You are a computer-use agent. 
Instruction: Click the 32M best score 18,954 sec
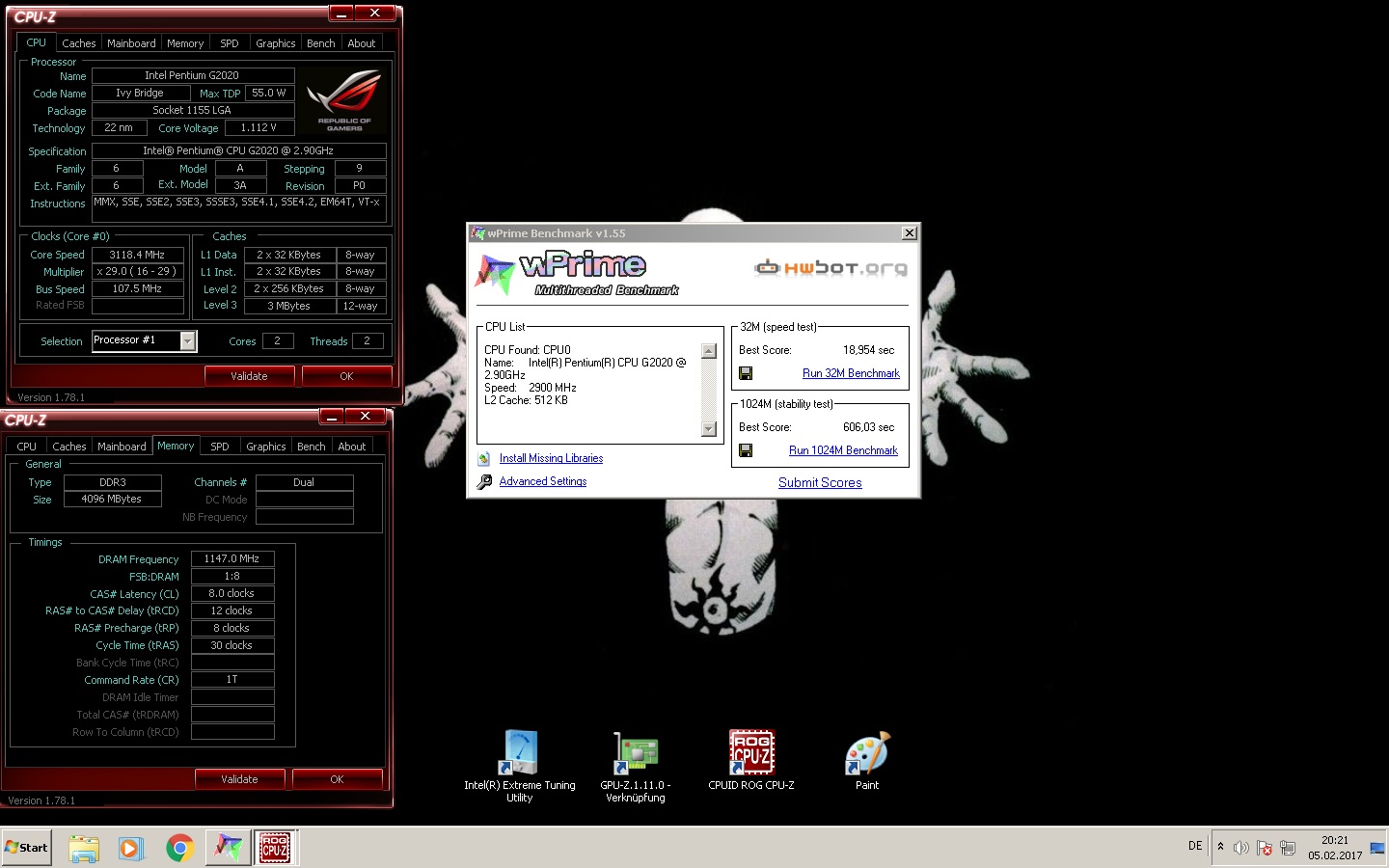[x=868, y=350]
